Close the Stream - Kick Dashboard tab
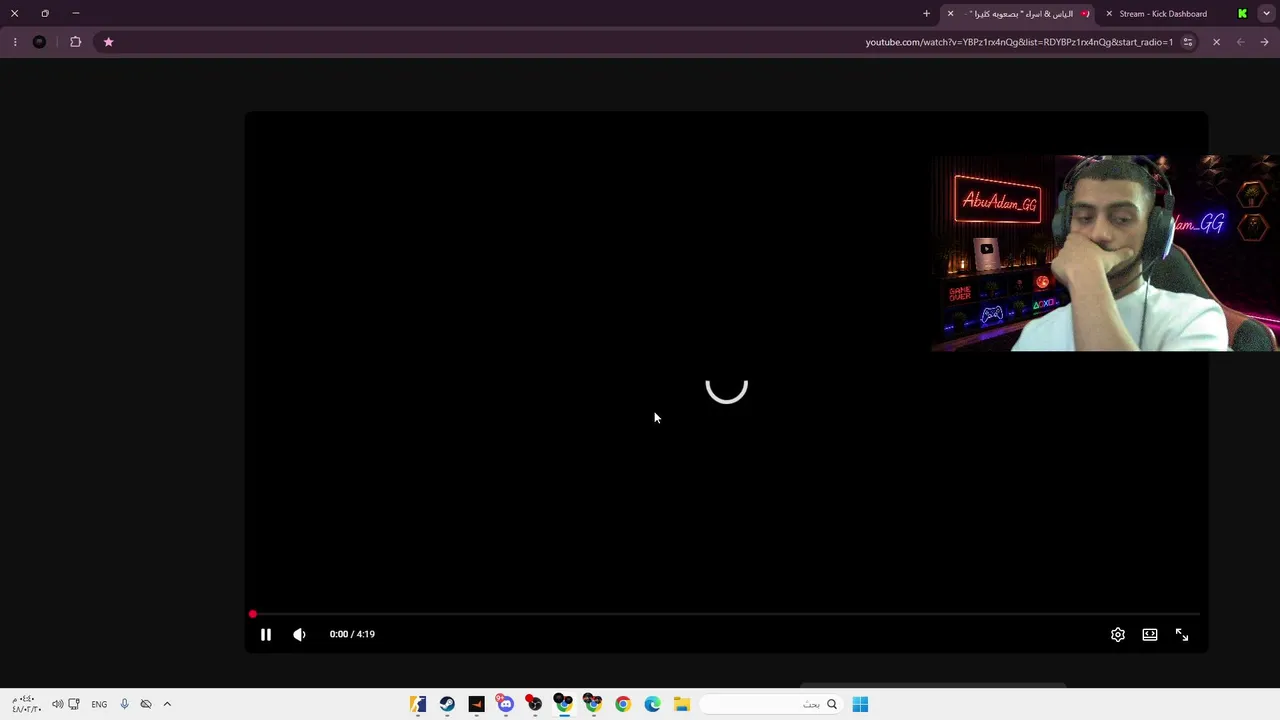This screenshot has width=1280, height=720. 1109,14
